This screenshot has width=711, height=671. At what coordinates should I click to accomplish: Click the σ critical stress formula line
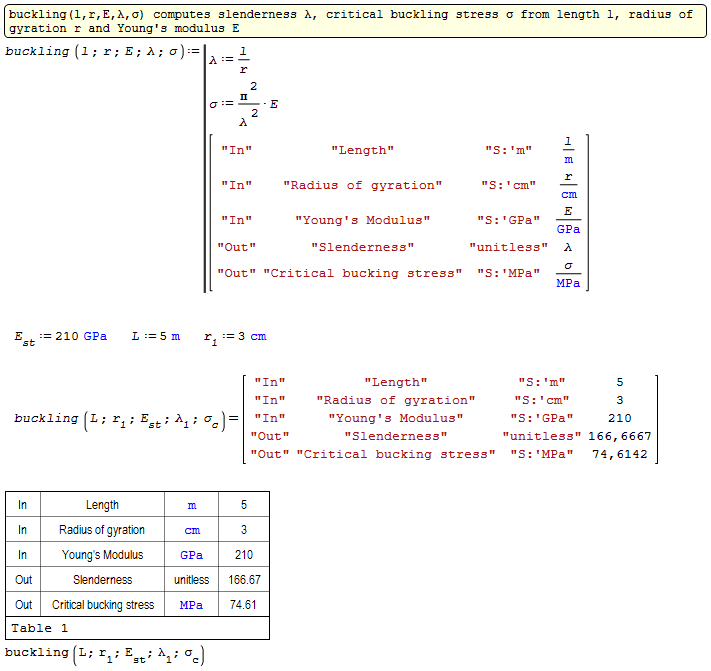(245, 104)
